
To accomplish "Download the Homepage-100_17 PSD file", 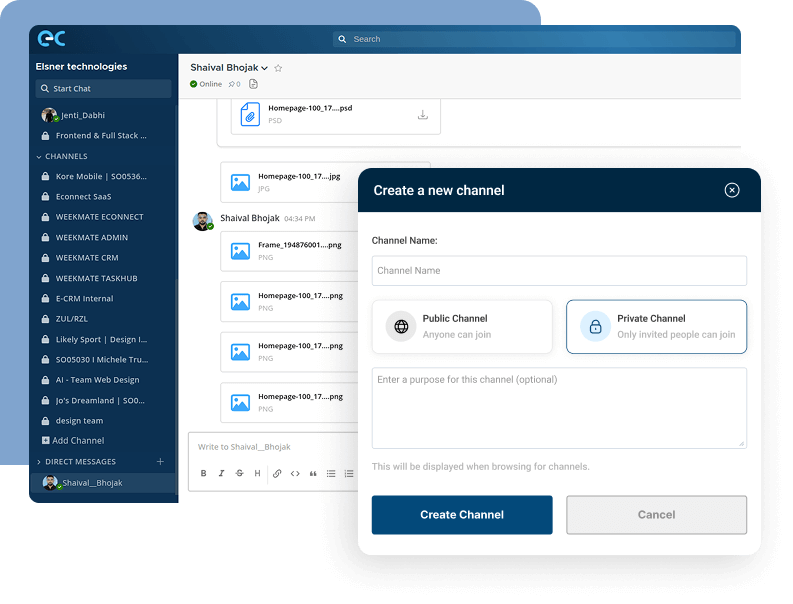I will click(x=422, y=115).
